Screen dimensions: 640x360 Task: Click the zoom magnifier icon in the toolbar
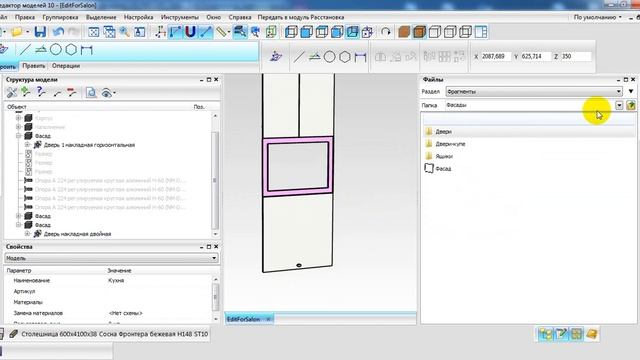[124, 32]
